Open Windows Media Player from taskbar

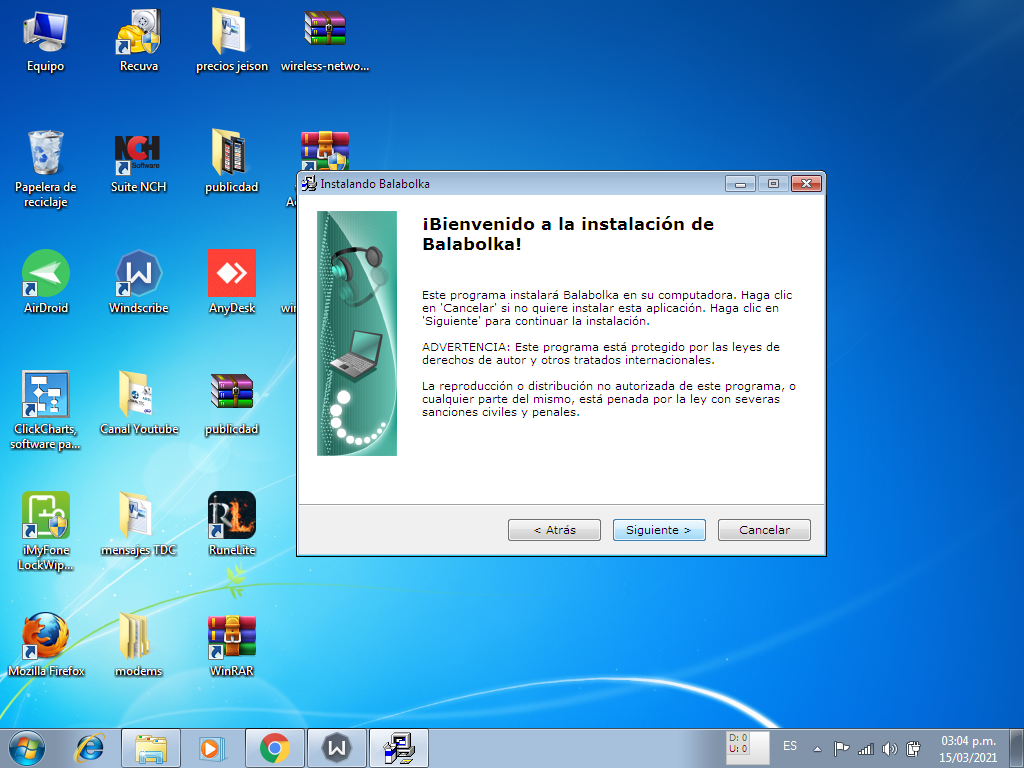[x=212, y=748]
